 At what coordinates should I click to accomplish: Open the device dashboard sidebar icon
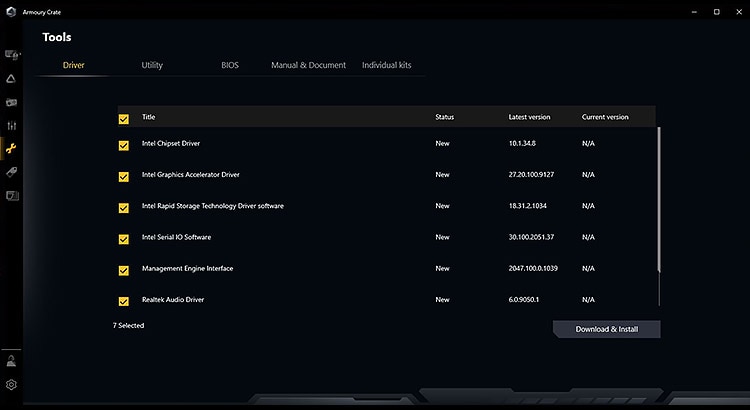tap(11, 55)
